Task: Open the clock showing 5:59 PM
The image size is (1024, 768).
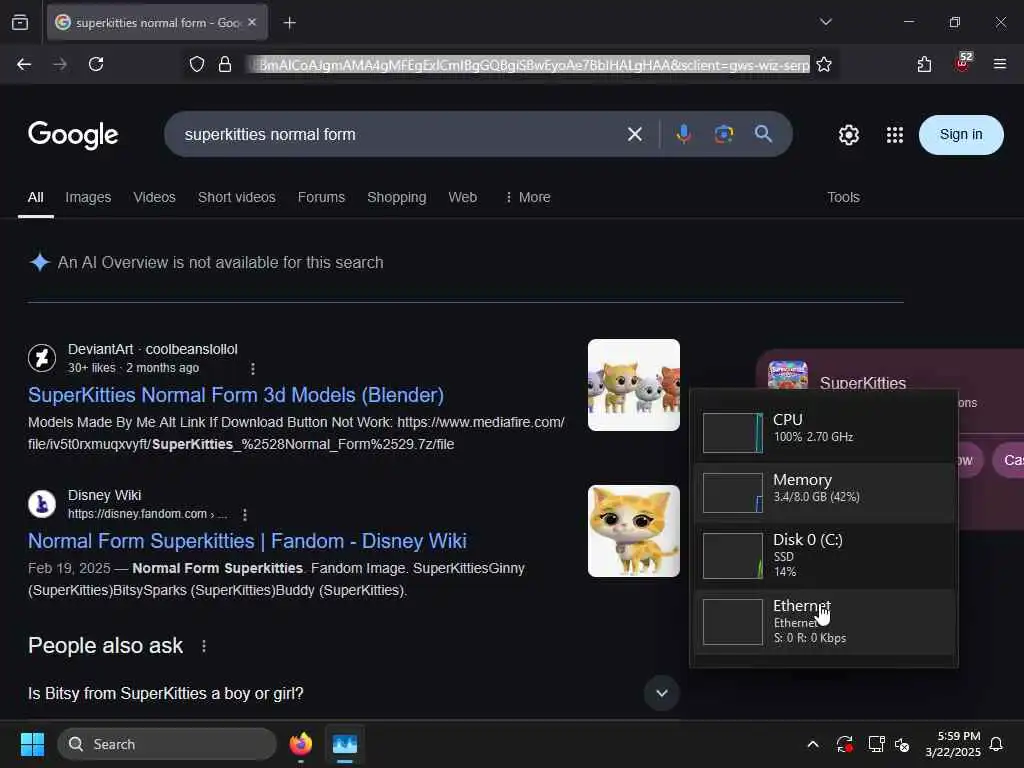Action: (953, 744)
